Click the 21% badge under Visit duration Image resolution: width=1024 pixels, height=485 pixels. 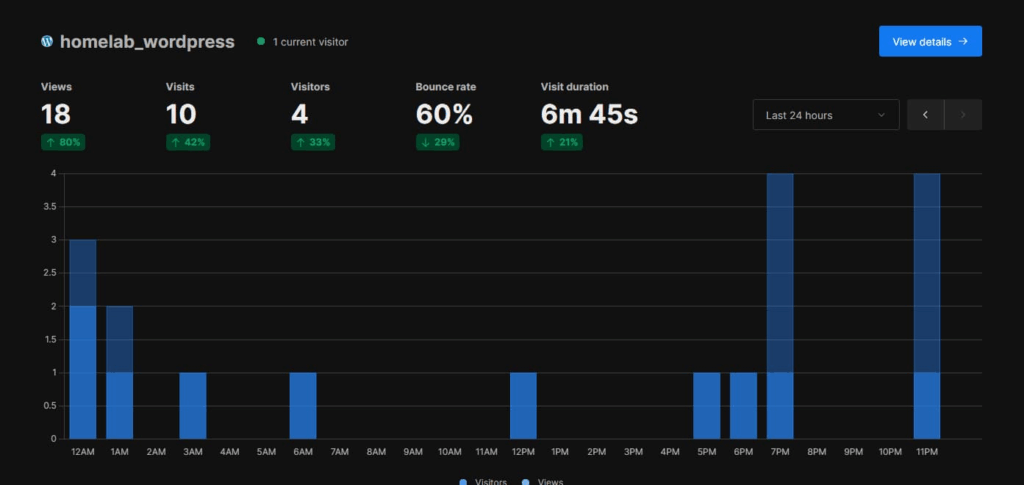(x=563, y=143)
